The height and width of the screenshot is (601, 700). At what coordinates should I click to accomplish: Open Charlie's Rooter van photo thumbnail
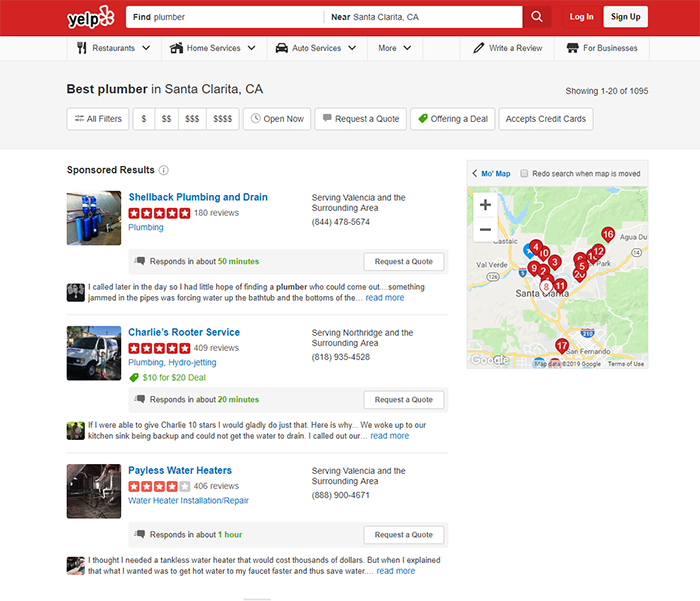[x=94, y=353]
